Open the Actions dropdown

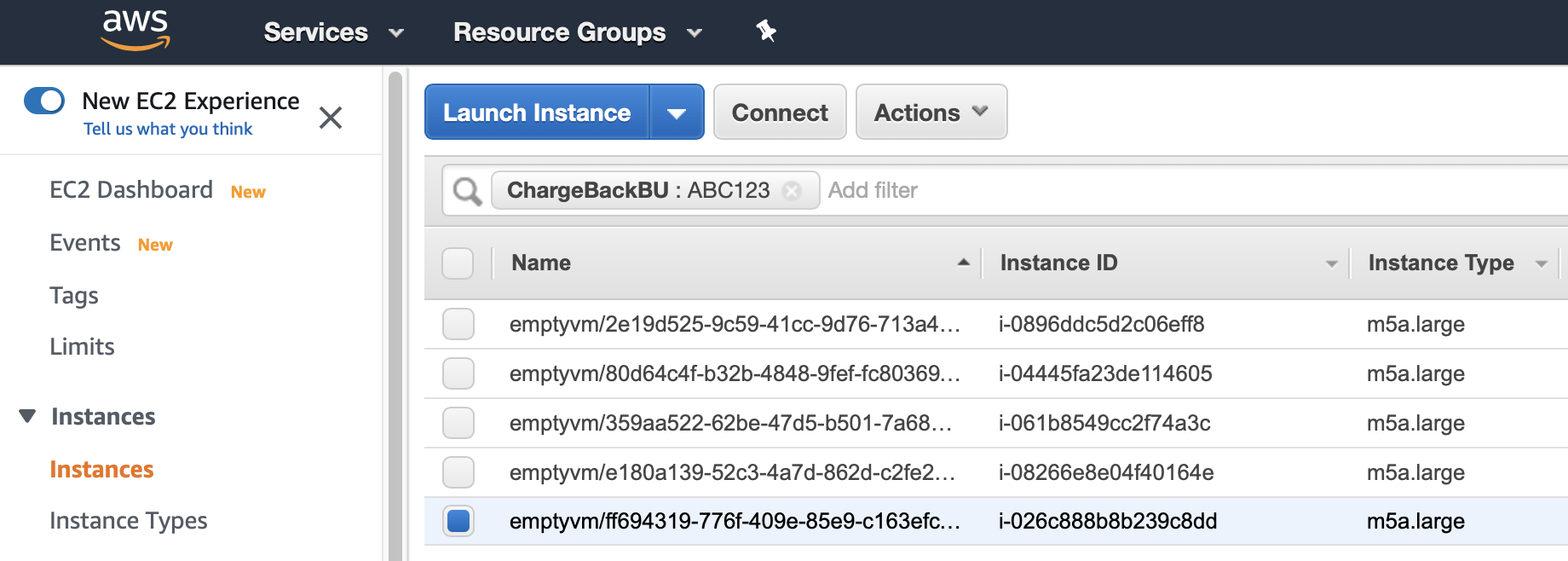tap(931, 112)
